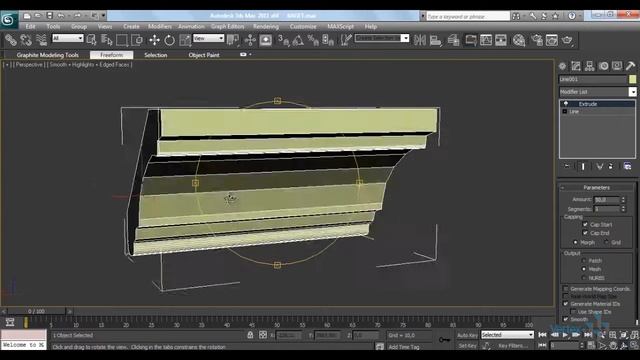Click the Mirror tool icon
640x360 pixels.
tap(420, 40)
